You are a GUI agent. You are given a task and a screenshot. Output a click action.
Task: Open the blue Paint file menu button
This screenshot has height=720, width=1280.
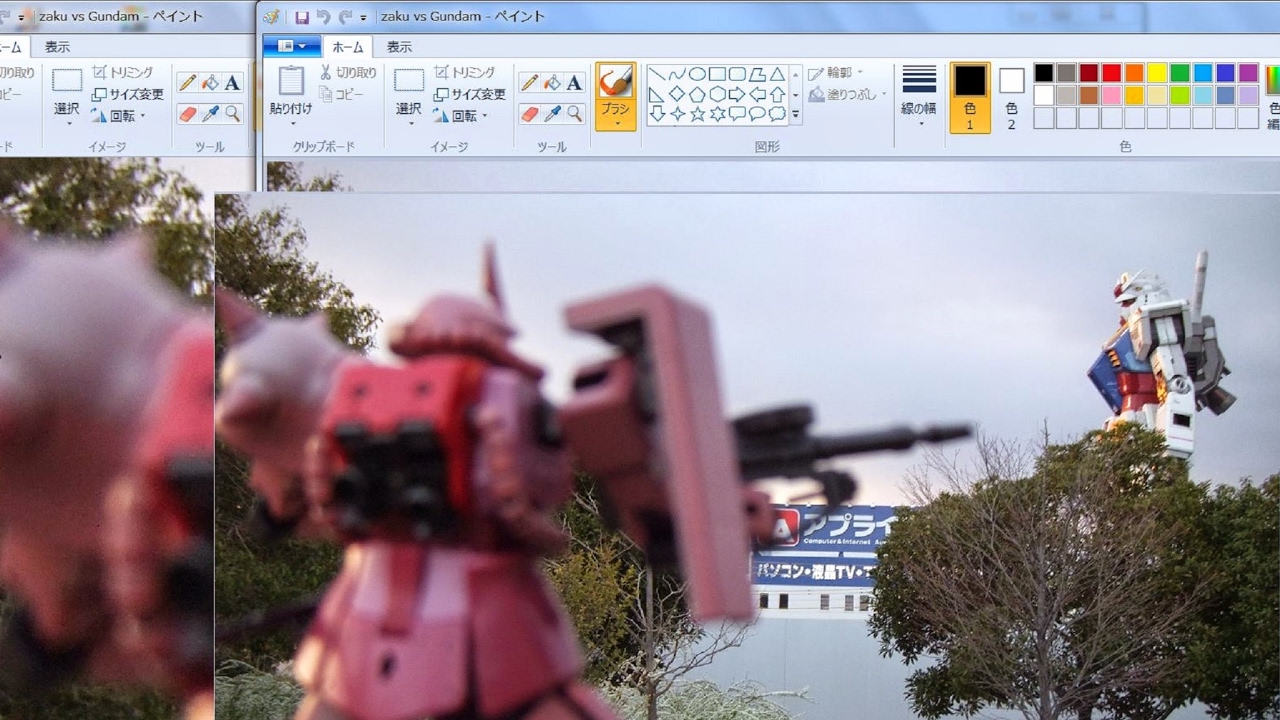(x=292, y=46)
